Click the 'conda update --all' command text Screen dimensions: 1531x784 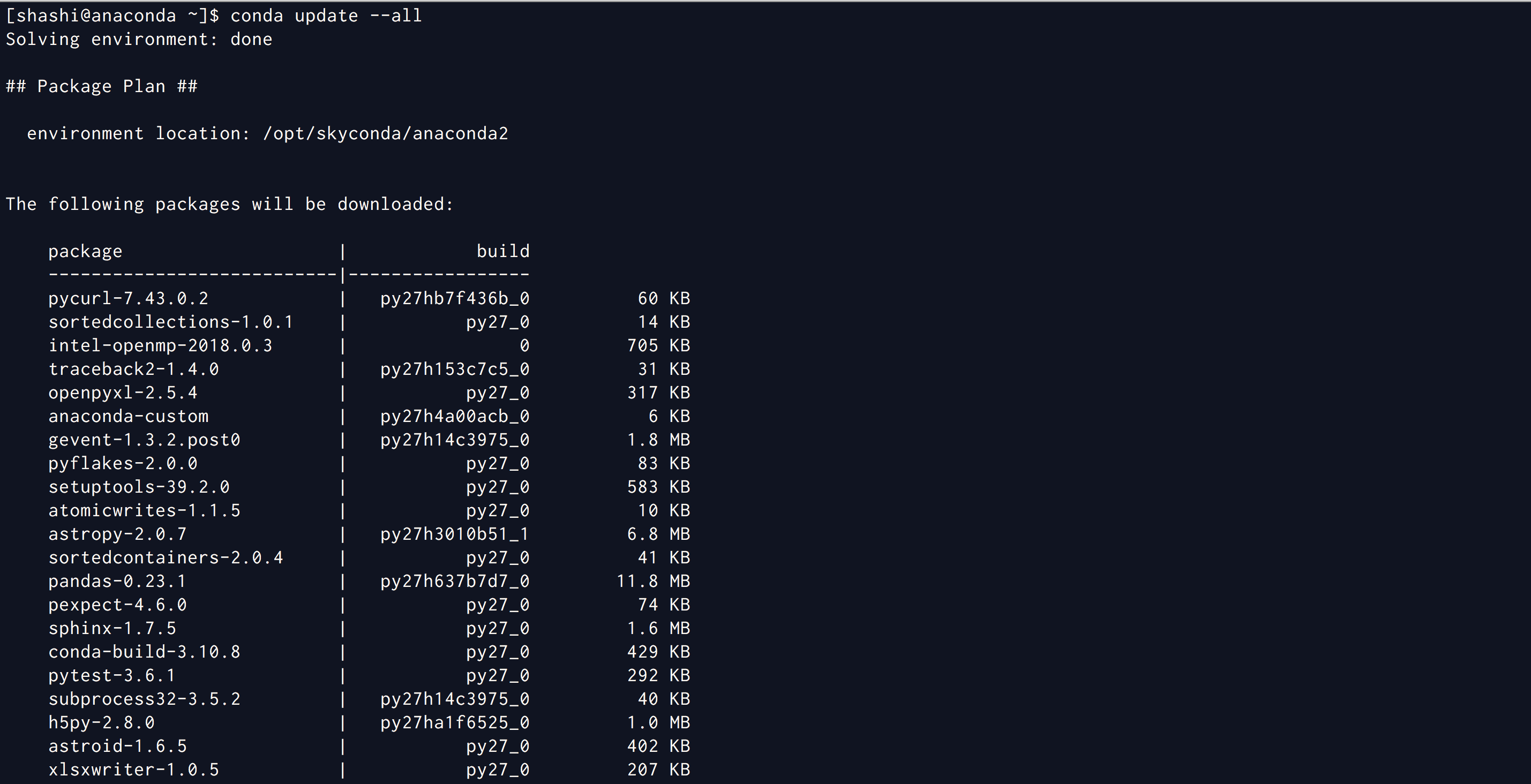pos(326,16)
